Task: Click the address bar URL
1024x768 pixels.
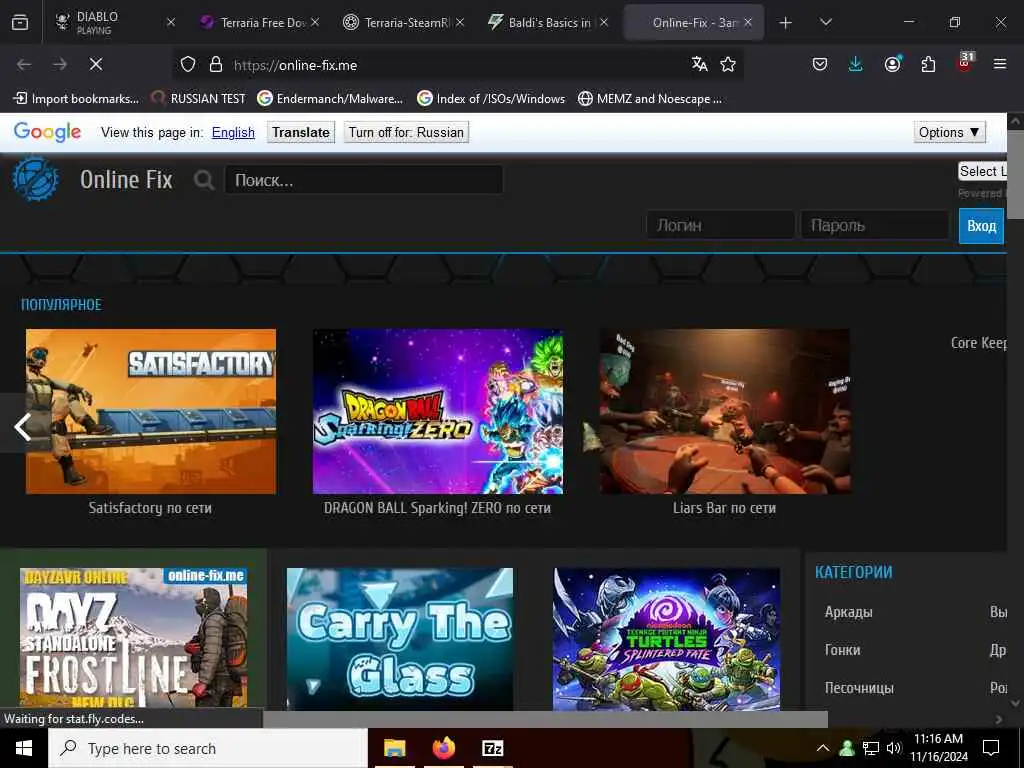Action: pos(295,65)
